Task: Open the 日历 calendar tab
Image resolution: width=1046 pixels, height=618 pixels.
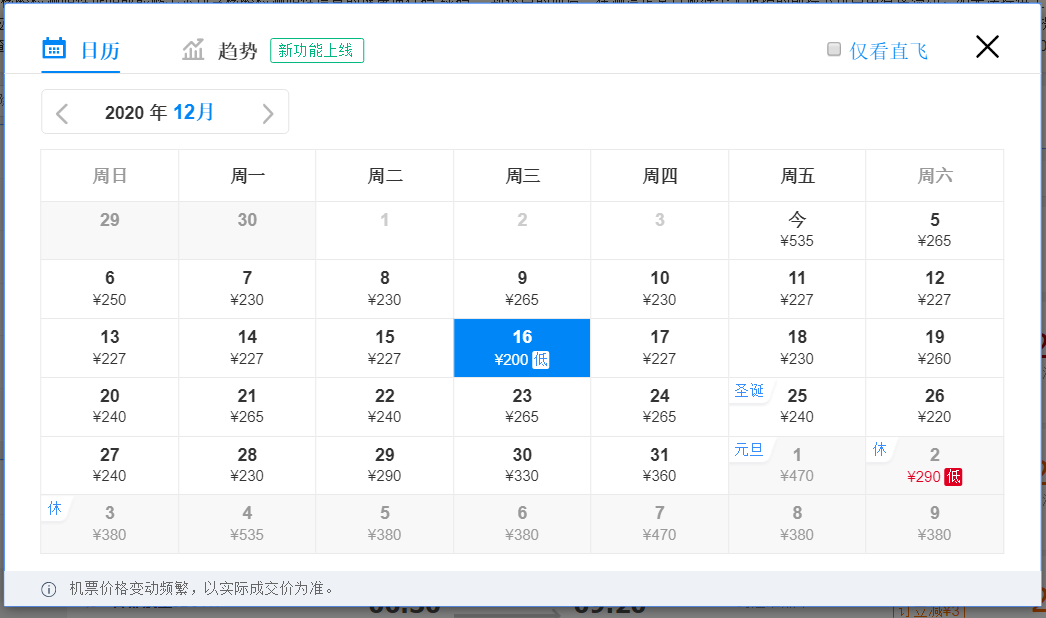Action: pyautogui.click(x=81, y=51)
